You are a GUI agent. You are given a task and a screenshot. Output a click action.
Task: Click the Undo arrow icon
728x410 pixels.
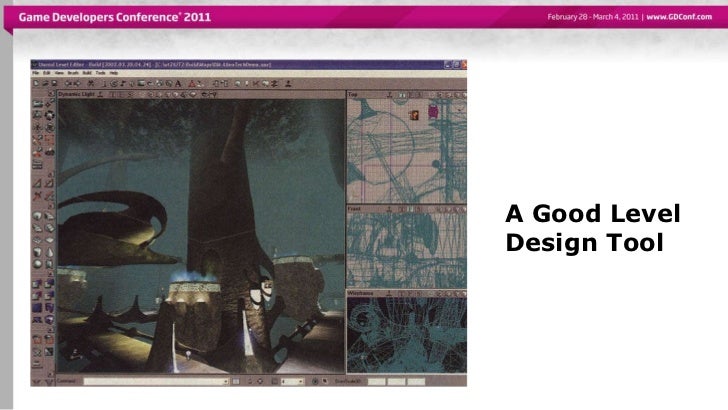coord(67,84)
